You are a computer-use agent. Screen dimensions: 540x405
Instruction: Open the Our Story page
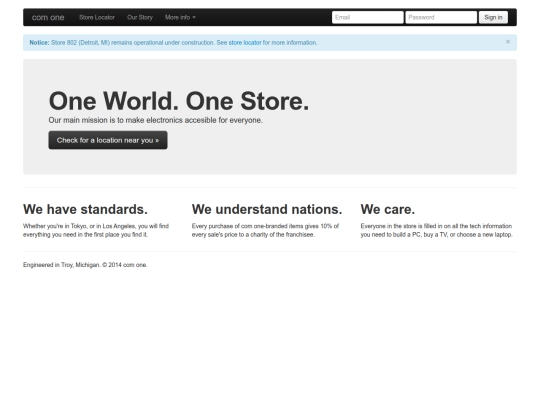pos(140,17)
